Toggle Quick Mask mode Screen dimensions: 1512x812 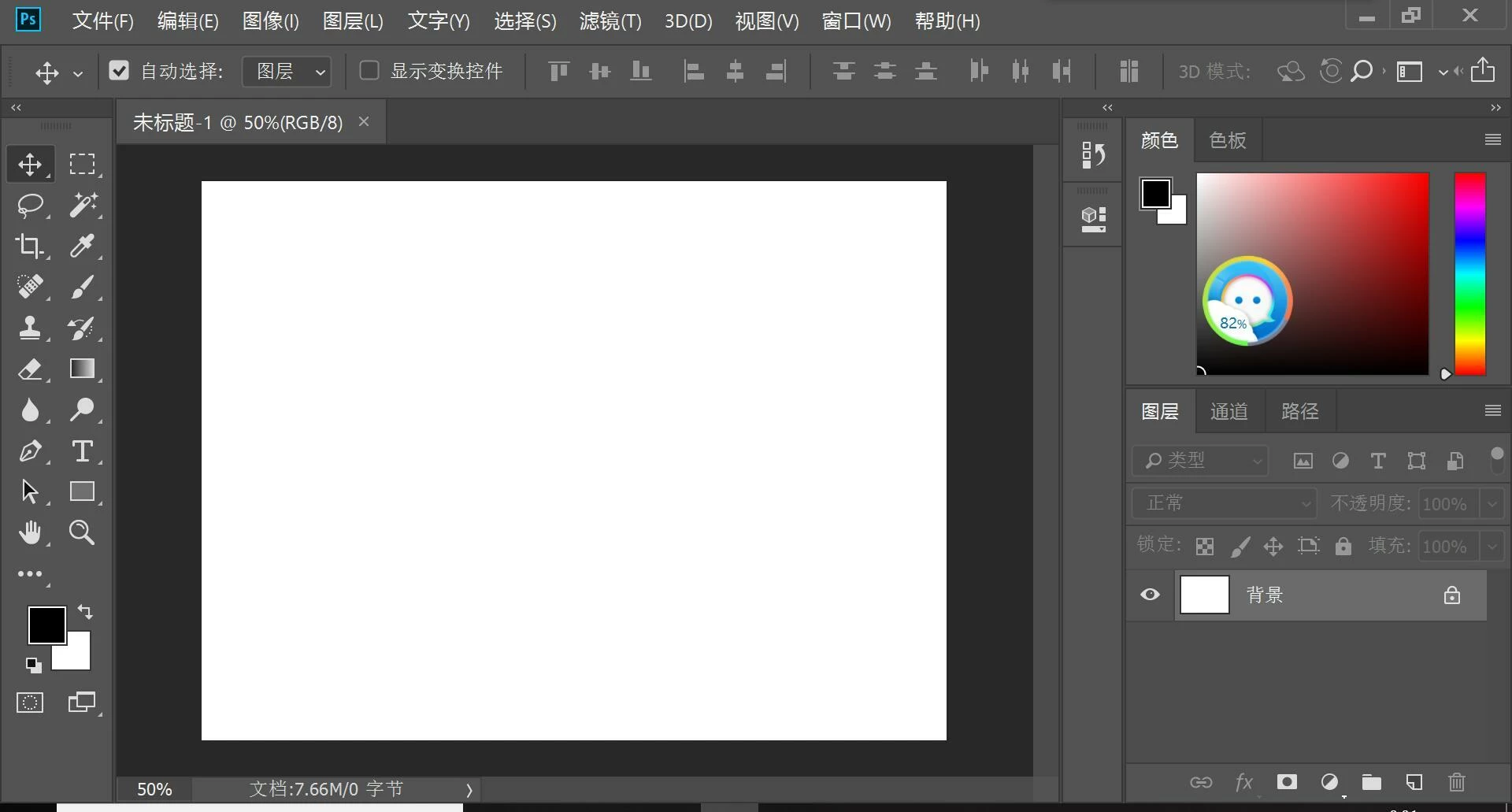30,703
